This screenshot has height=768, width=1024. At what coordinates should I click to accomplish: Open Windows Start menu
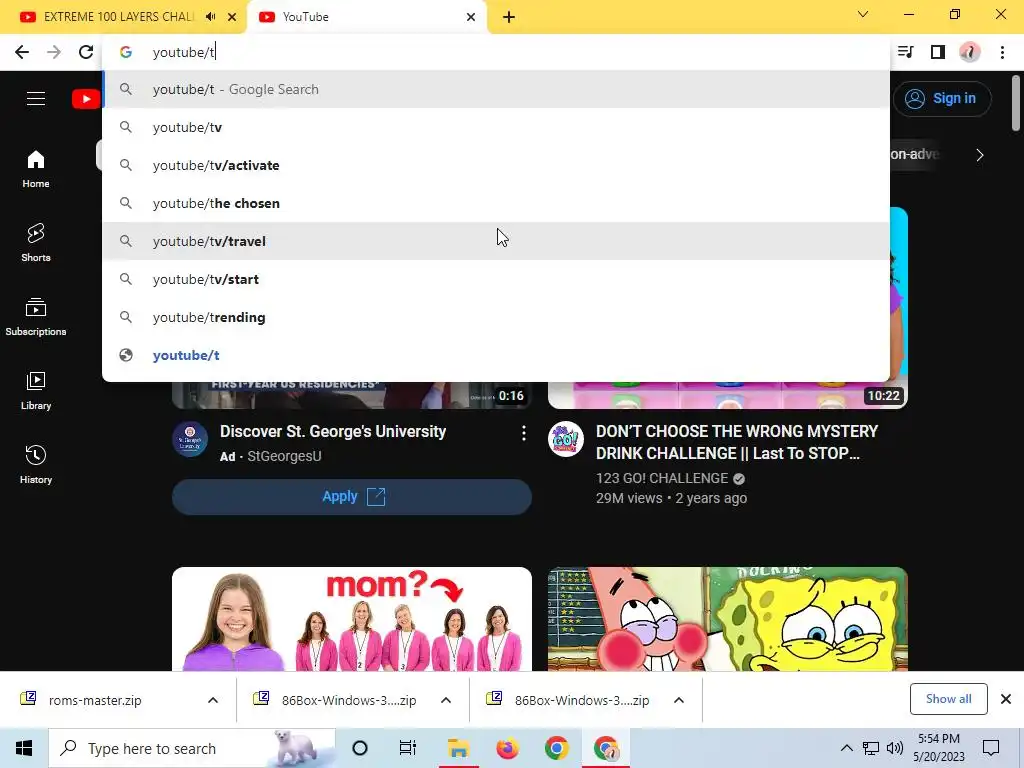click(x=24, y=748)
